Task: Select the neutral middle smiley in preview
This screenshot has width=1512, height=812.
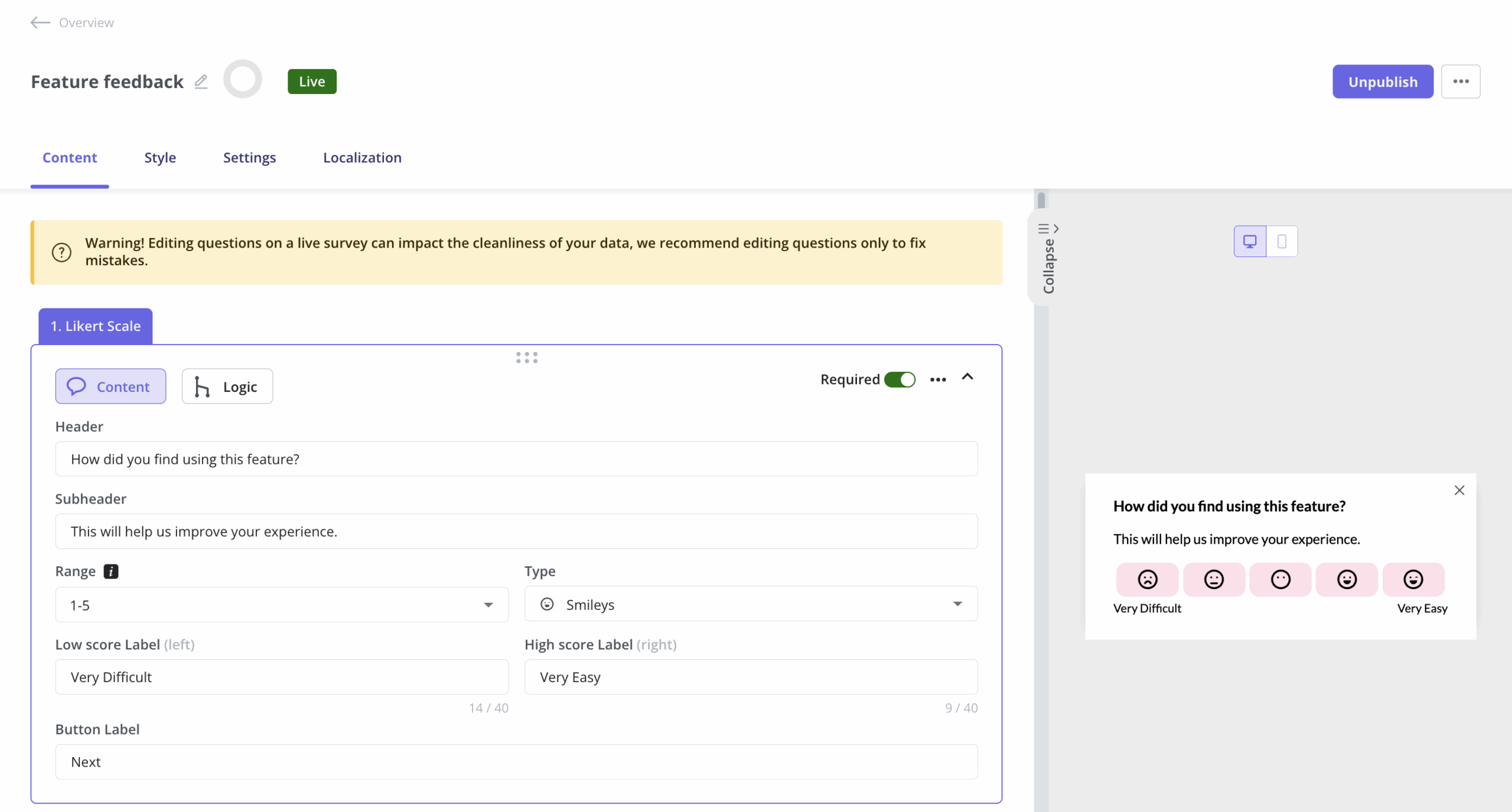Action: pos(1280,579)
